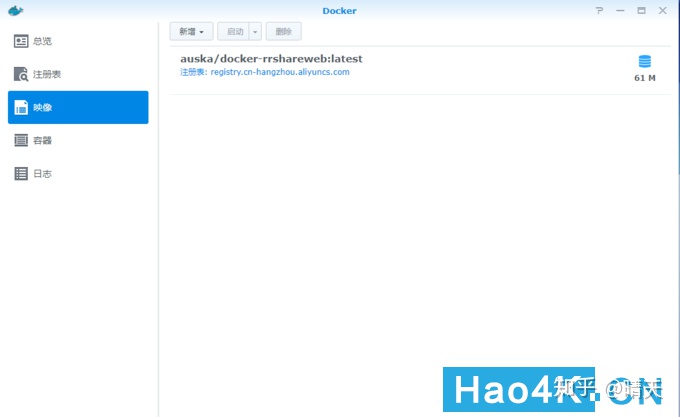Click the help question mark icon
The image size is (680, 417).
click(x=599, y=10)
